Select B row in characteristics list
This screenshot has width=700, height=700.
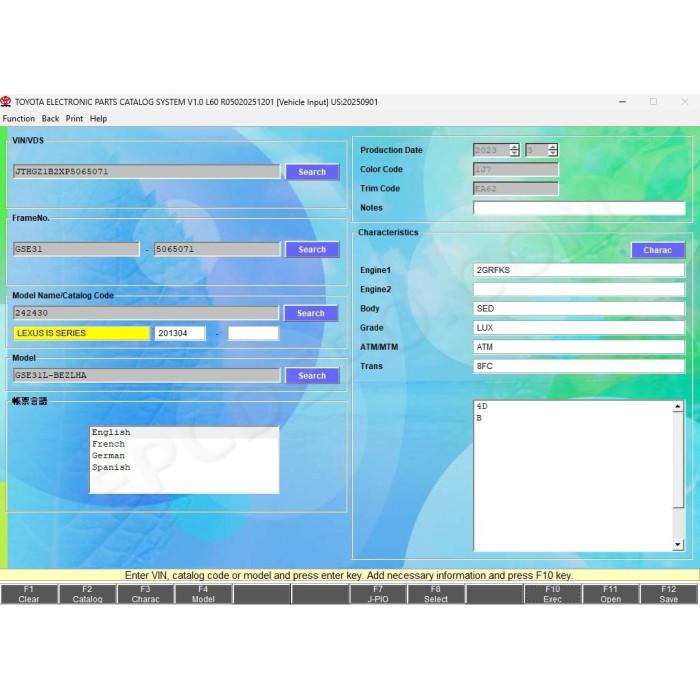tap(573, 418)
